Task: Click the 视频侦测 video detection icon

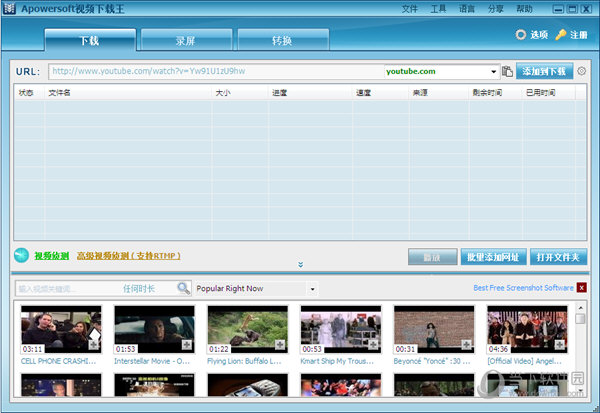Action: [21, 256]
